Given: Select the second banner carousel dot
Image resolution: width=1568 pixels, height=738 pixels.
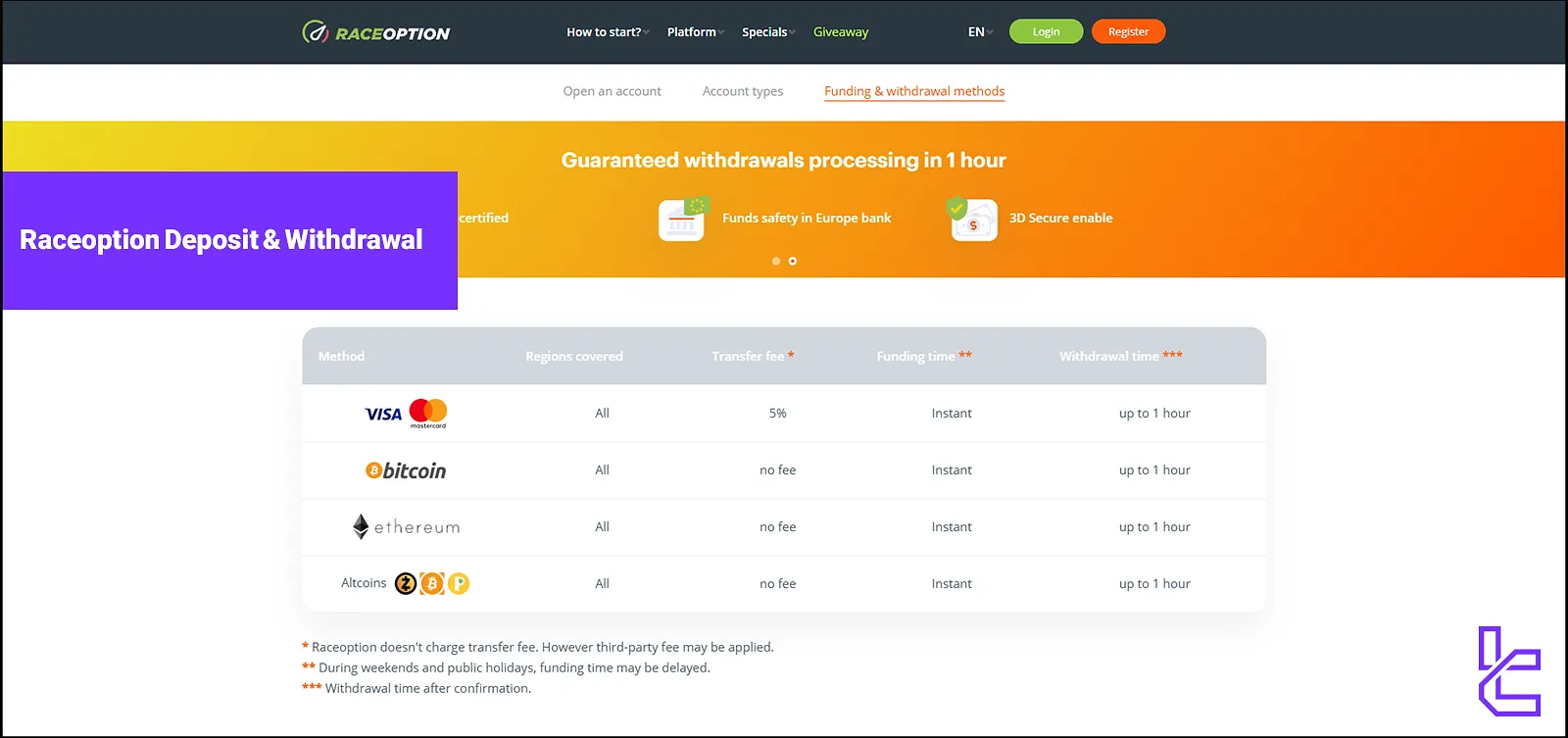Looking at the screenshot, I should pos(793,261).
